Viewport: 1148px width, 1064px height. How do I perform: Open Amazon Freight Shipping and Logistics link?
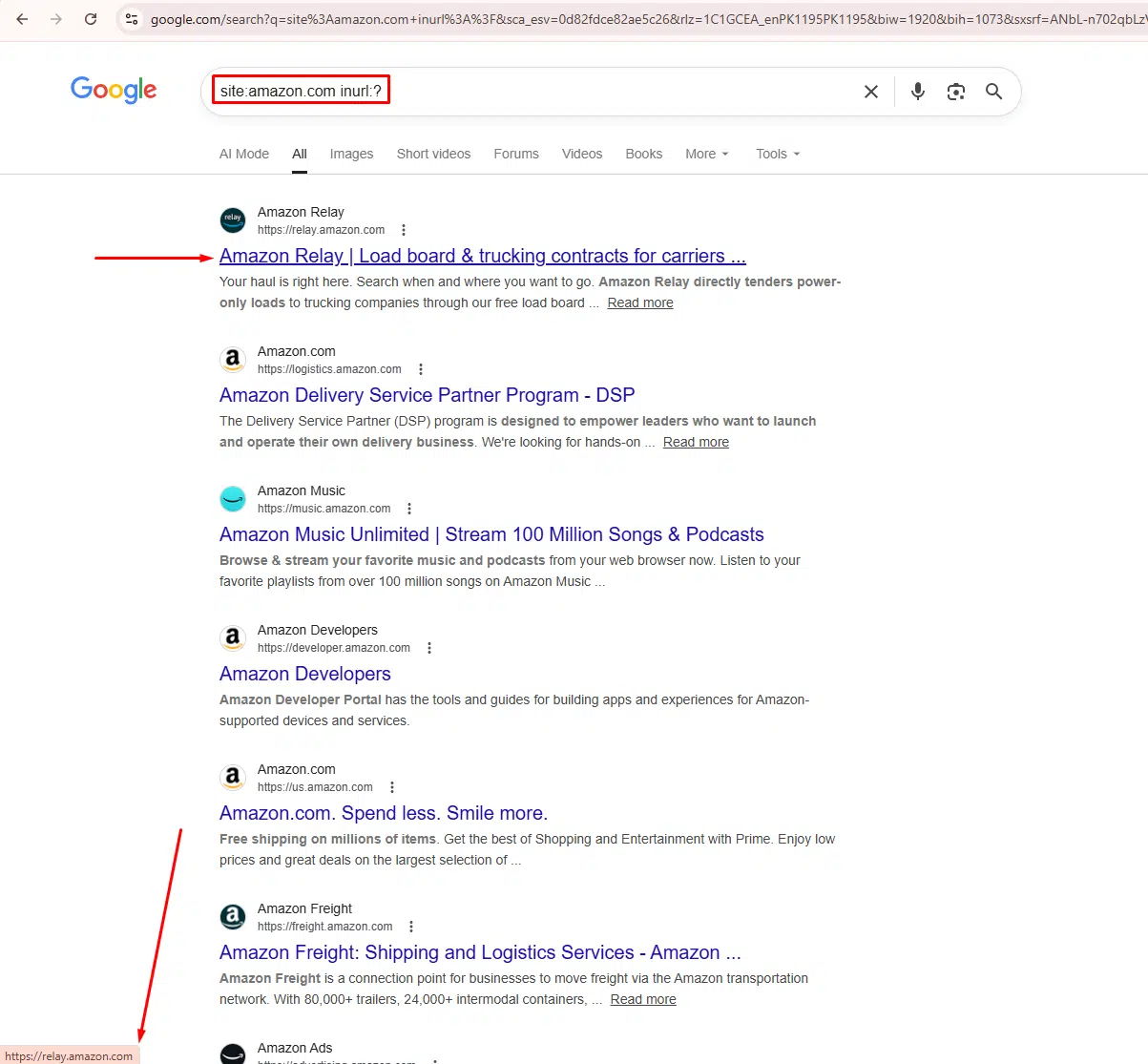click(x=480, y=952)
